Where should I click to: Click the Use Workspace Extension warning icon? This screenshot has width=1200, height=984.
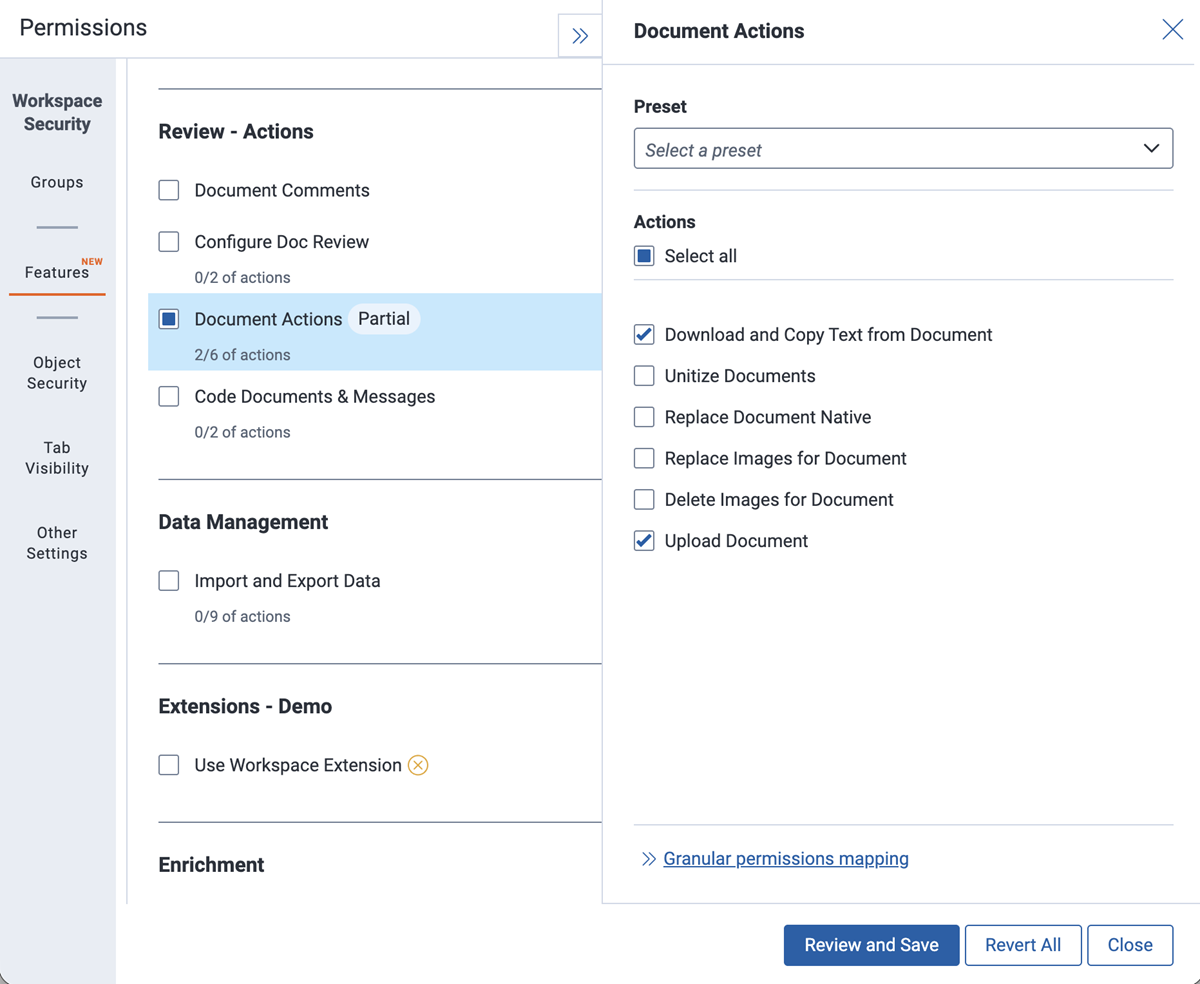(x=418, y=766)
